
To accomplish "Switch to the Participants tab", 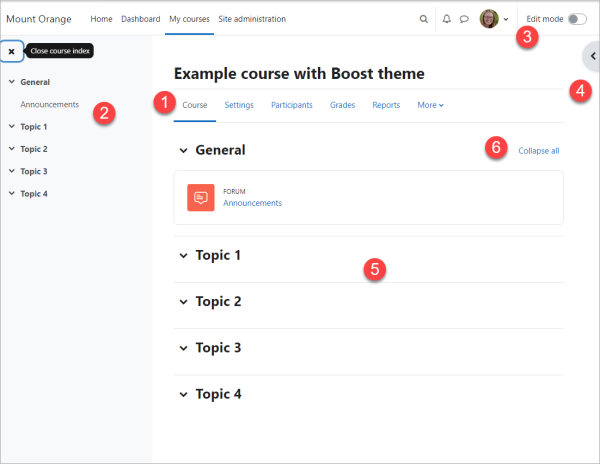I will click(x=291, y=105).
